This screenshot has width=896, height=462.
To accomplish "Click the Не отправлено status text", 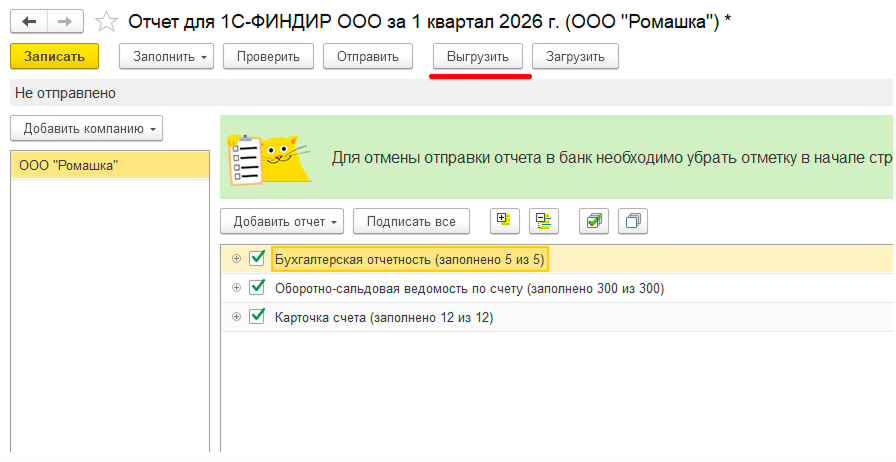I will click(x=65, y=93).
